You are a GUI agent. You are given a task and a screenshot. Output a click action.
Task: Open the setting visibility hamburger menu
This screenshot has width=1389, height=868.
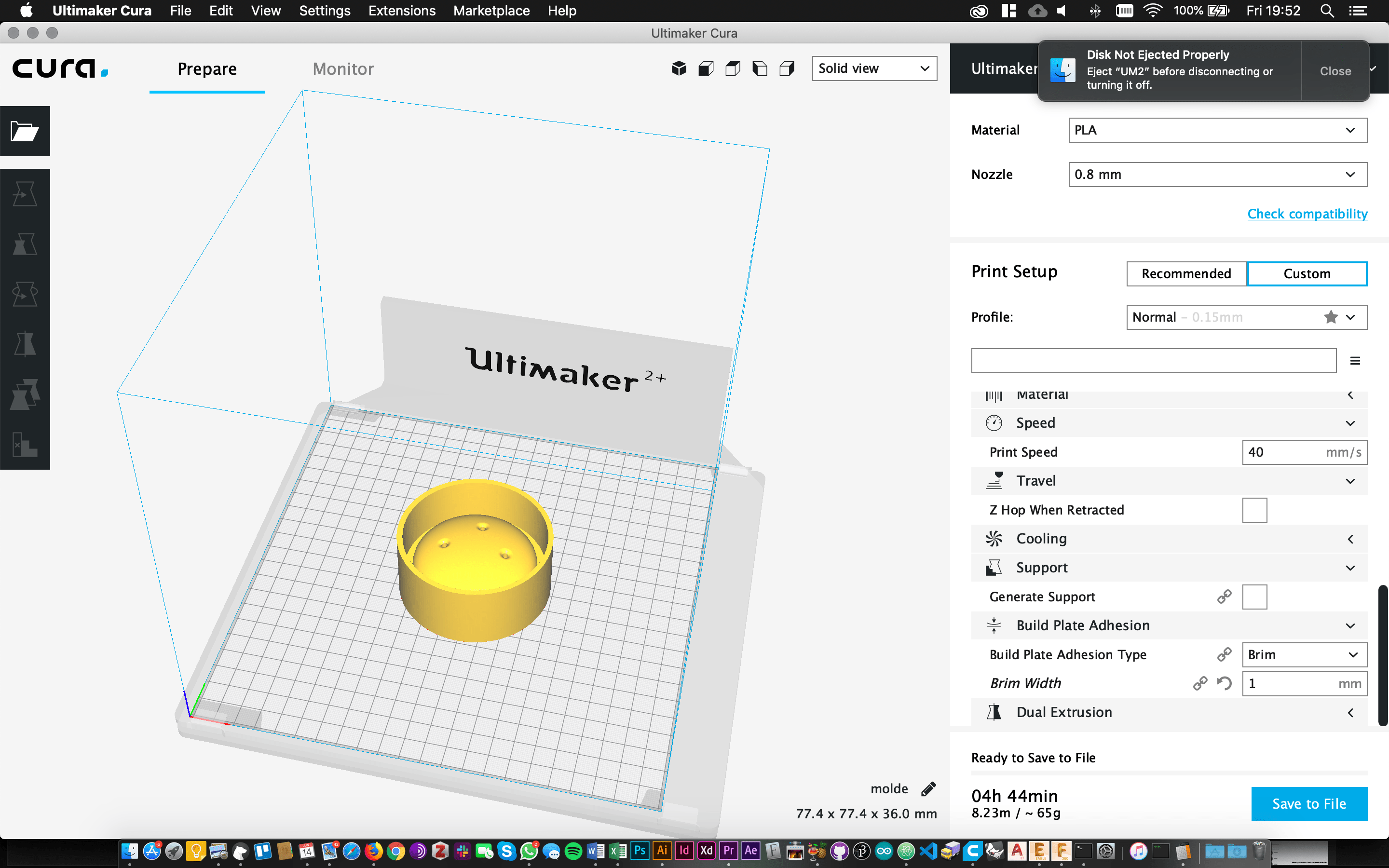pos(1355,361)
